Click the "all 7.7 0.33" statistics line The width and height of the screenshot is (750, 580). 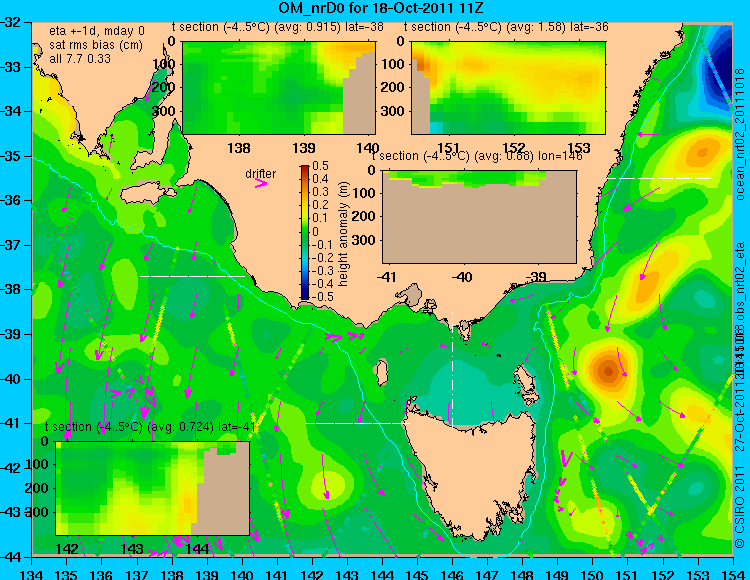[80, 59]
